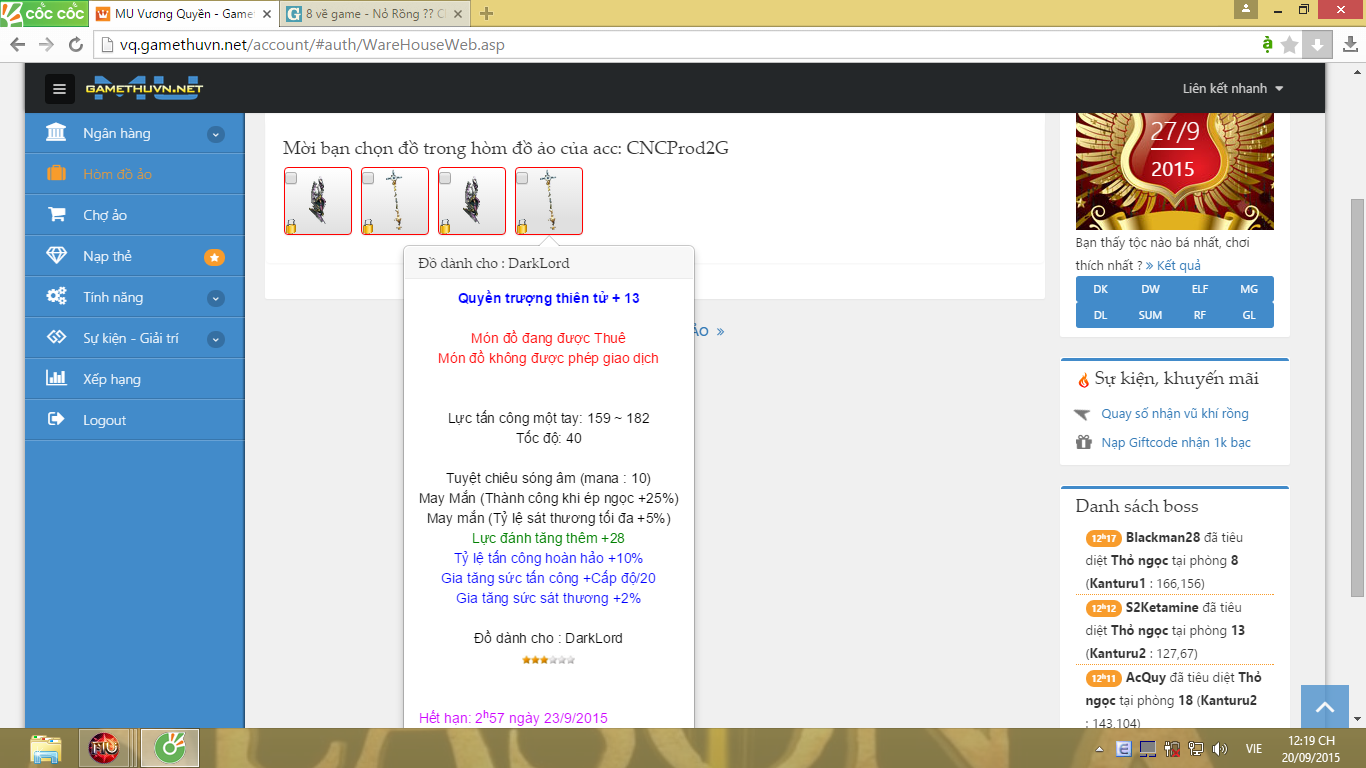The width and height of the screenshot is (1366, 768).
Task: Click the volume speaker tray icon
Action: coord(1219,748)
